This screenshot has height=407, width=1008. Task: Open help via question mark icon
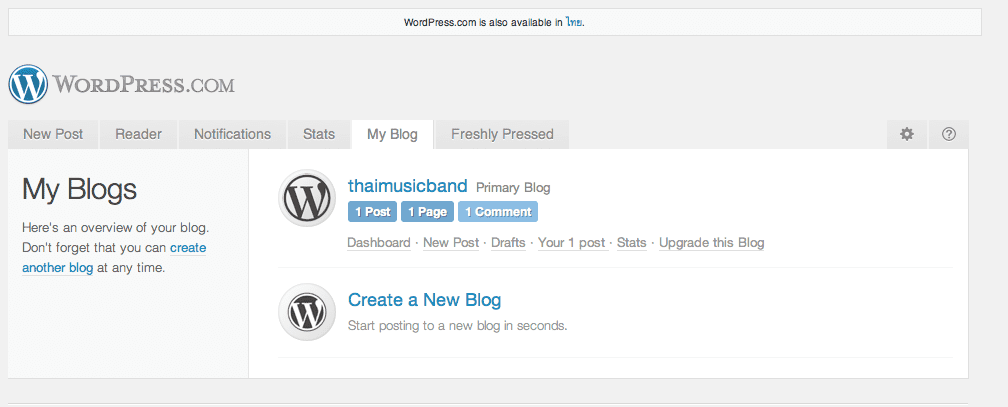(x=948, y=134)
